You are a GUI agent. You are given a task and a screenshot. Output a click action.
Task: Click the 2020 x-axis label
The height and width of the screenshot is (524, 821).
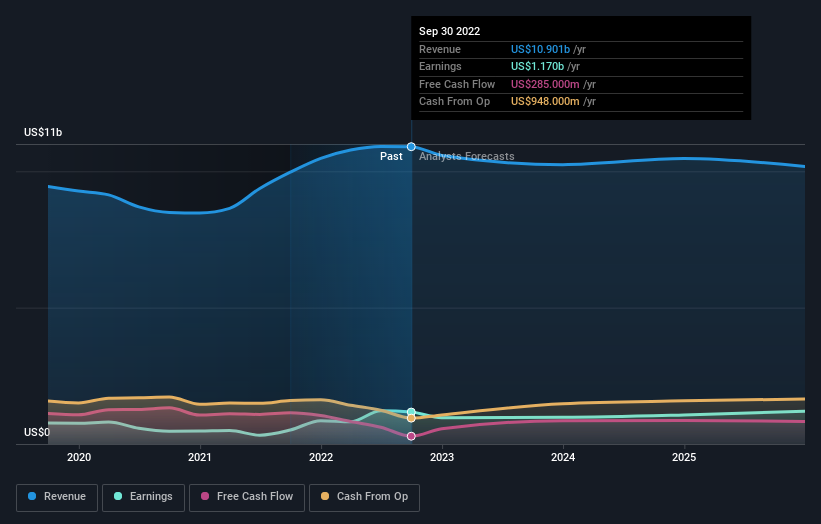click(79, 458)
